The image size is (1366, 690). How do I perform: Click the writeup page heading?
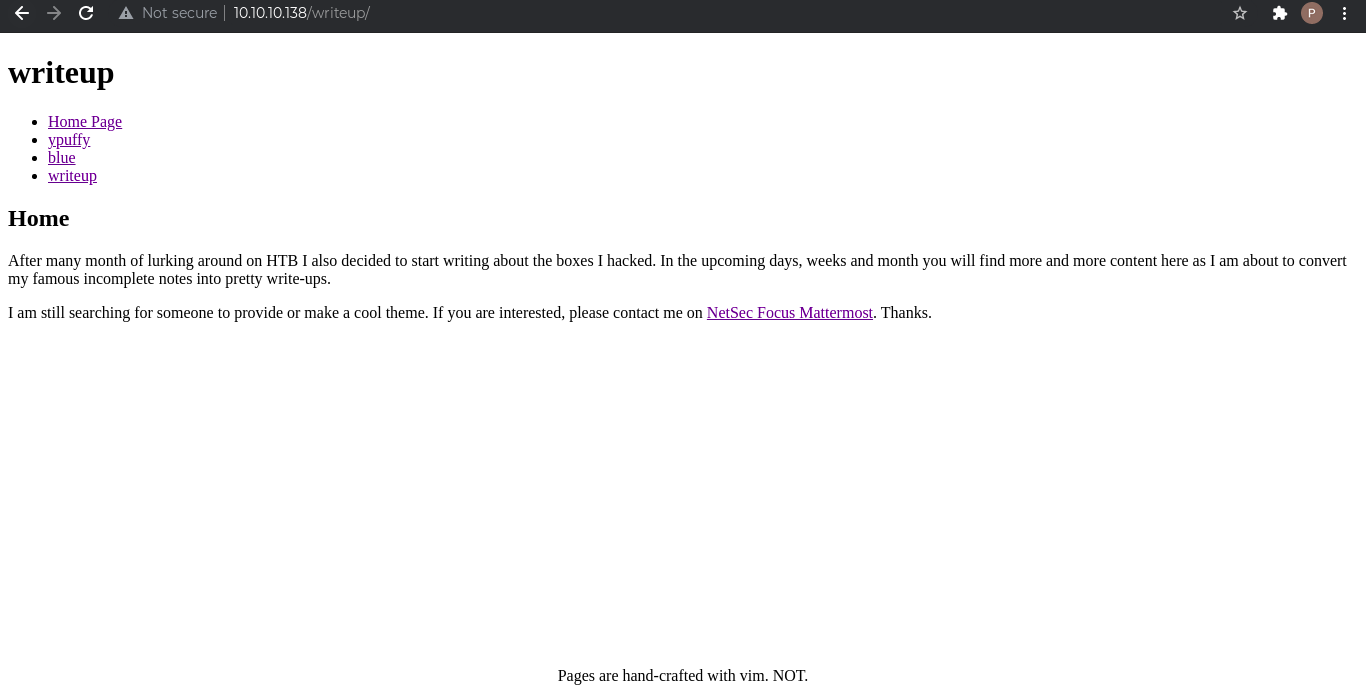tap(61, 73)
